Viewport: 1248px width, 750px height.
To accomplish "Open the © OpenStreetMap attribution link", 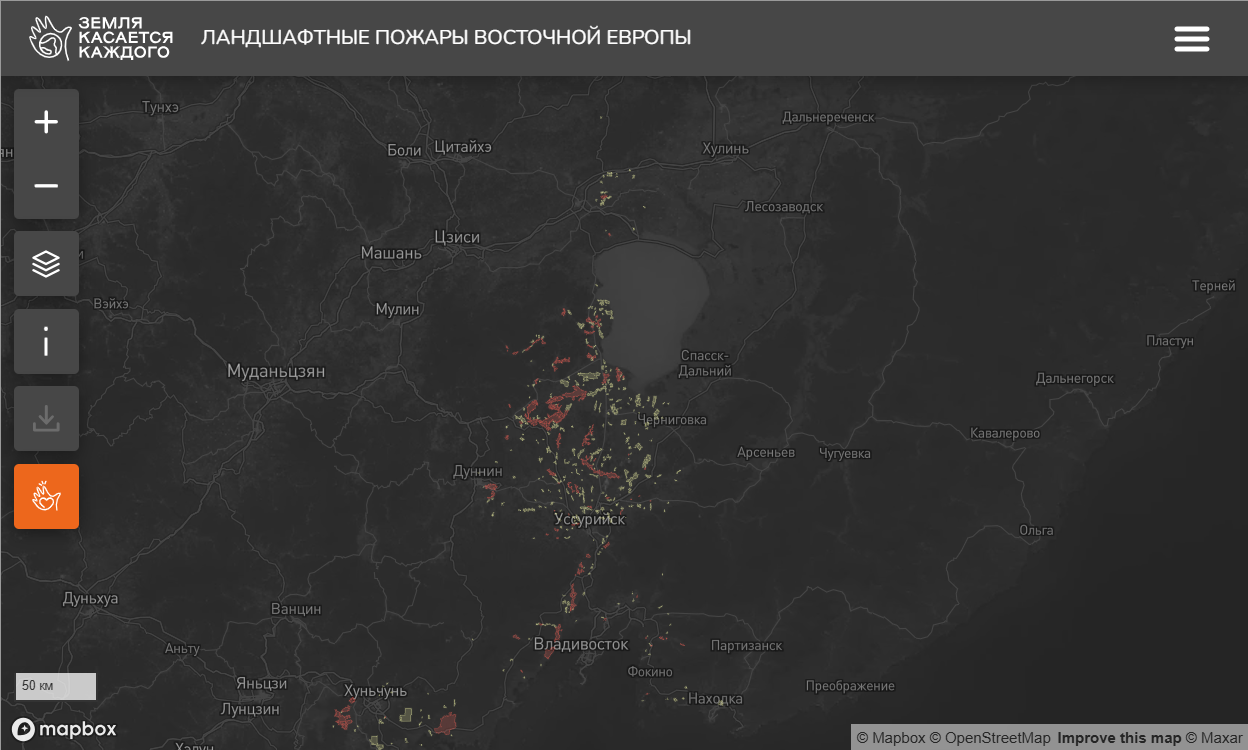I will 990,738.
